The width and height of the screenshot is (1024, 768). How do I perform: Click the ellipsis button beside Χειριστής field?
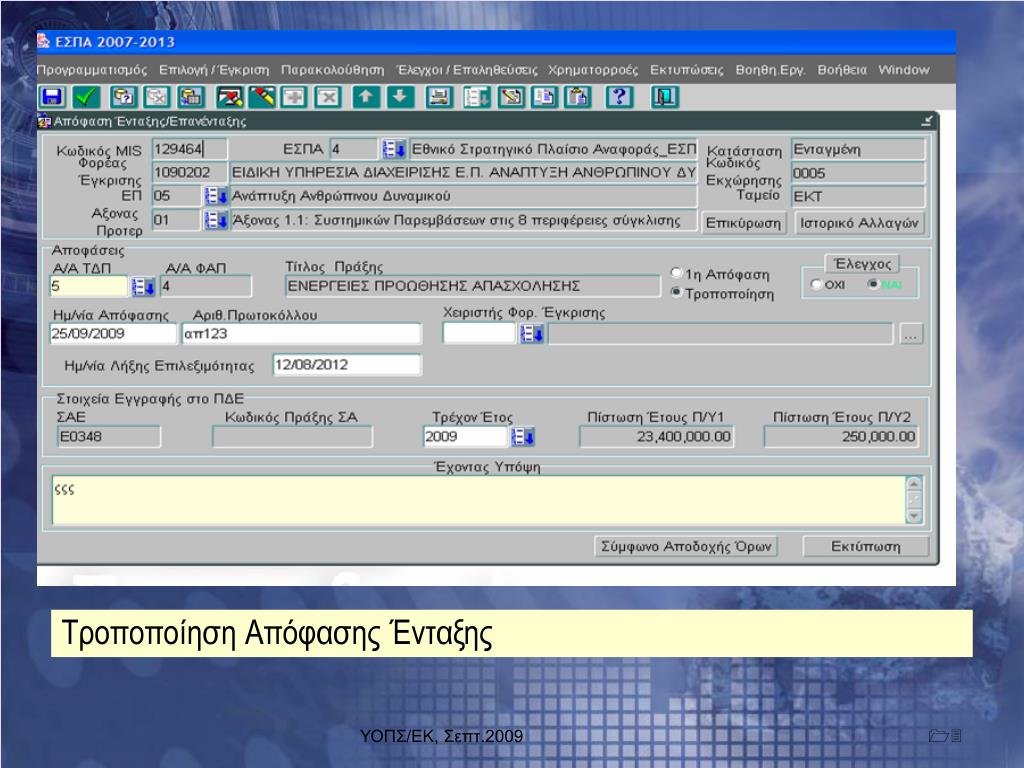click(x=911, y=334)
